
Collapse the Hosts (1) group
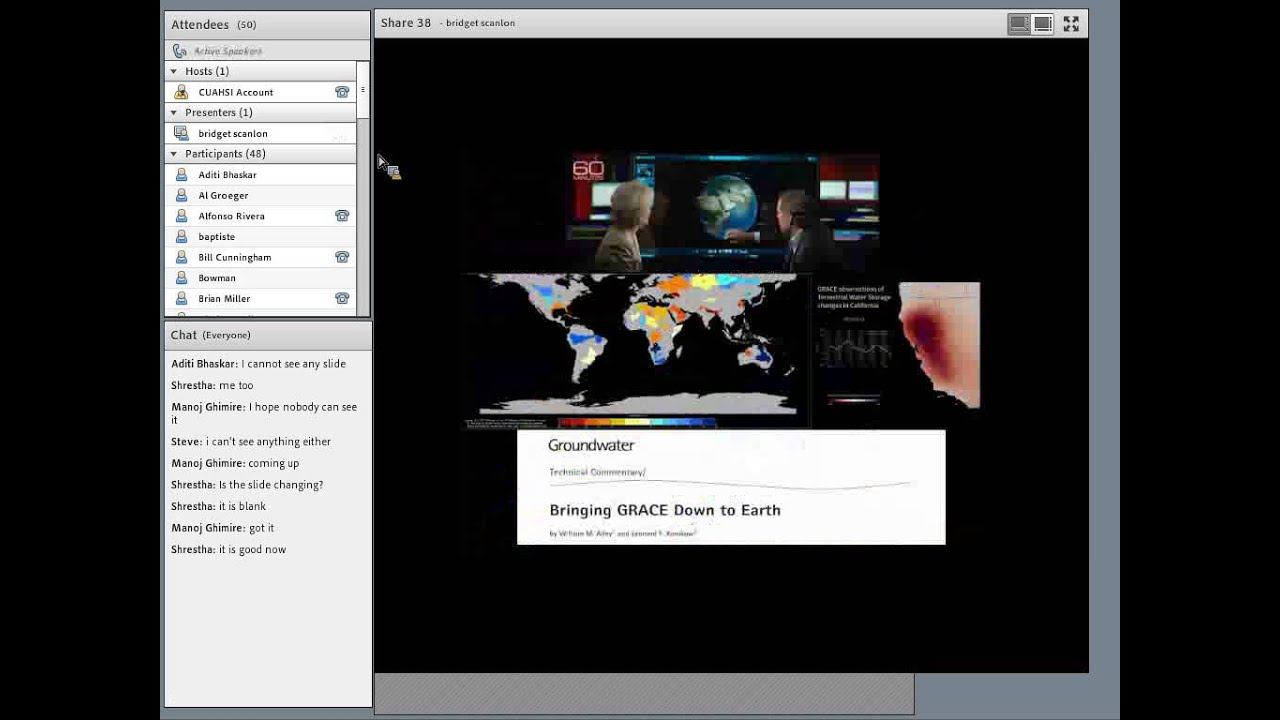click(174, 71)
